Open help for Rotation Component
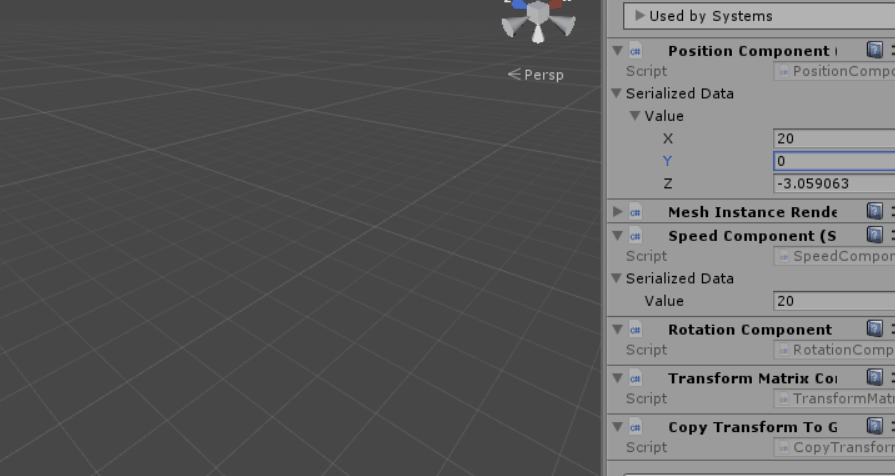Viewport: 895px width, 476px height. click(874, 328)
